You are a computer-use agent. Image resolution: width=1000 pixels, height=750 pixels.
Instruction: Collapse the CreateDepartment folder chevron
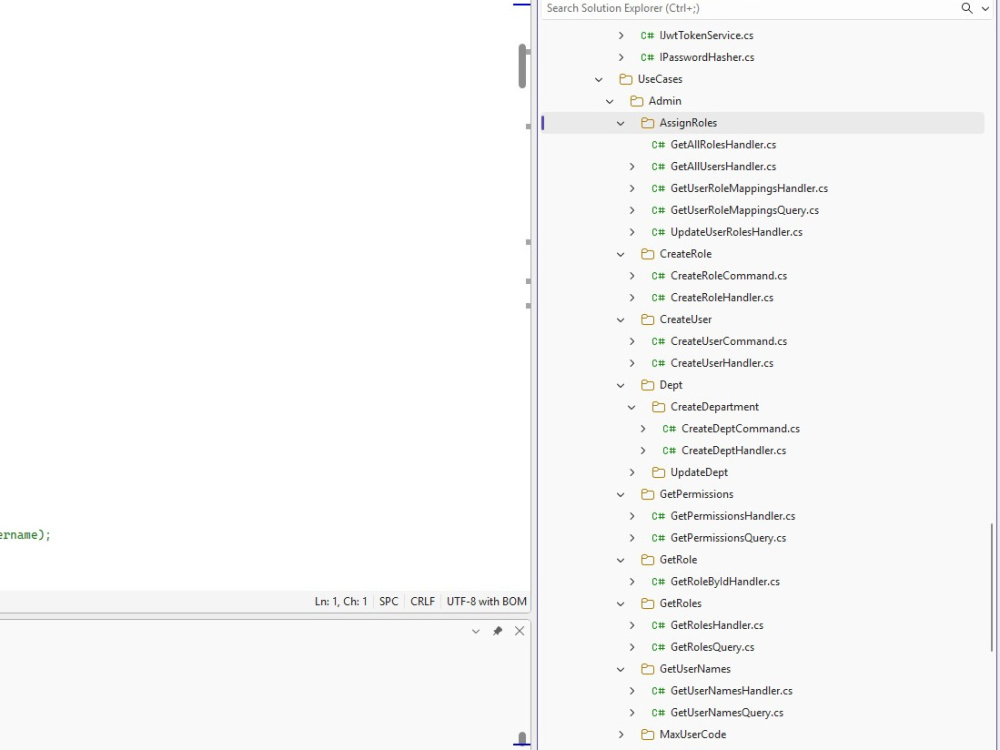[631, 407]
